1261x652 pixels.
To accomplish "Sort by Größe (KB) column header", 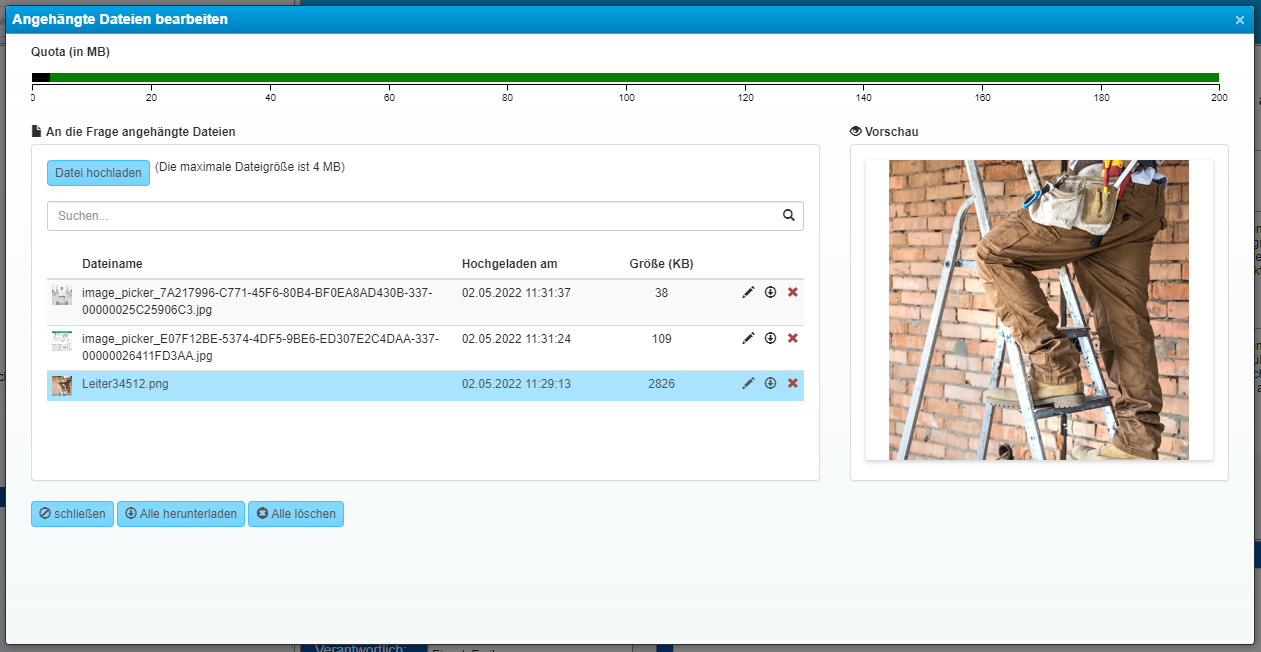I will coord(661,264).
